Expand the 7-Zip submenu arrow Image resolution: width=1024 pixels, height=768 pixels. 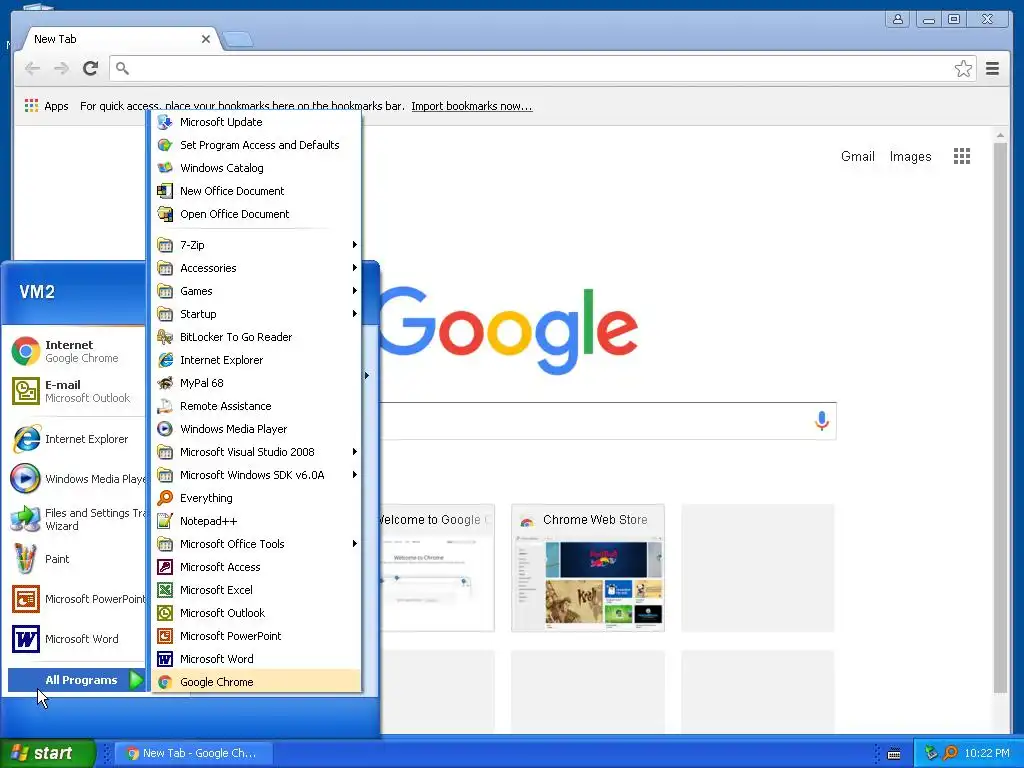[355, 245]
